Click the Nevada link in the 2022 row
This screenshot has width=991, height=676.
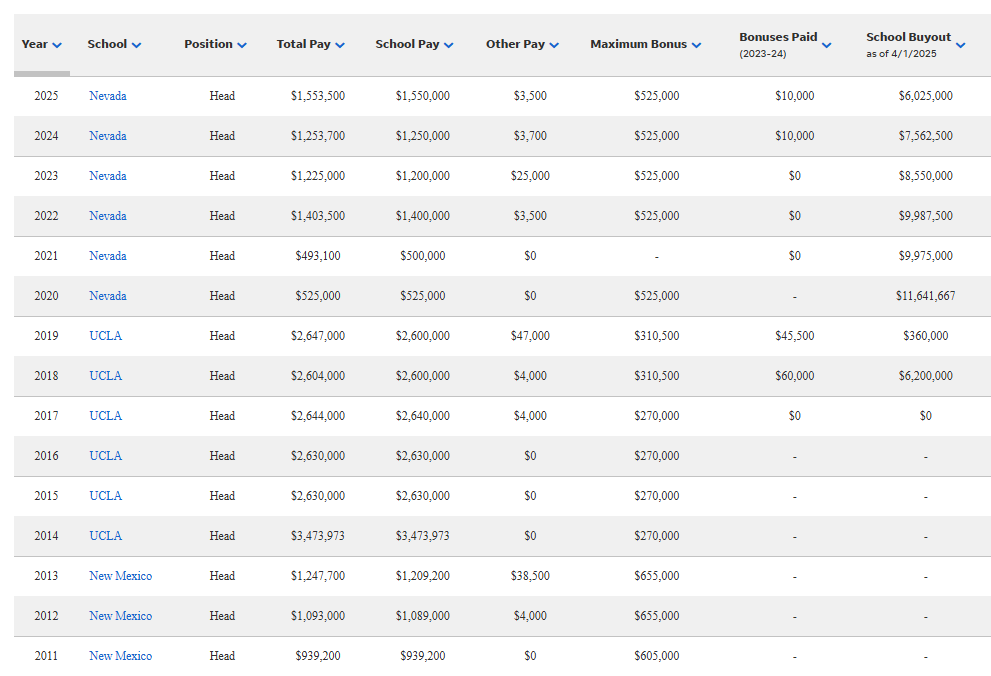click(107, 216)
